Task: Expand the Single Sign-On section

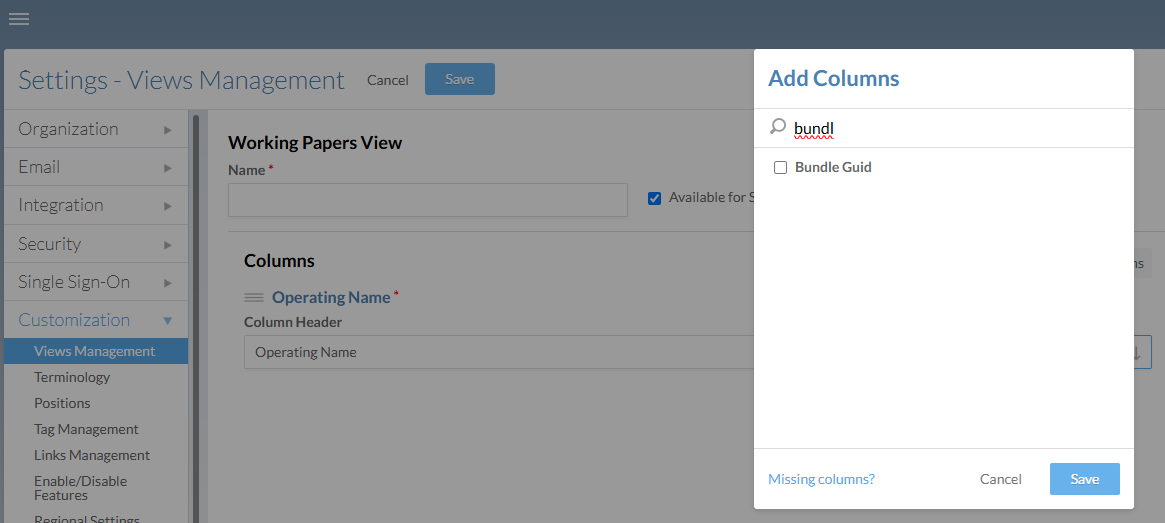Action: [95, 282]
